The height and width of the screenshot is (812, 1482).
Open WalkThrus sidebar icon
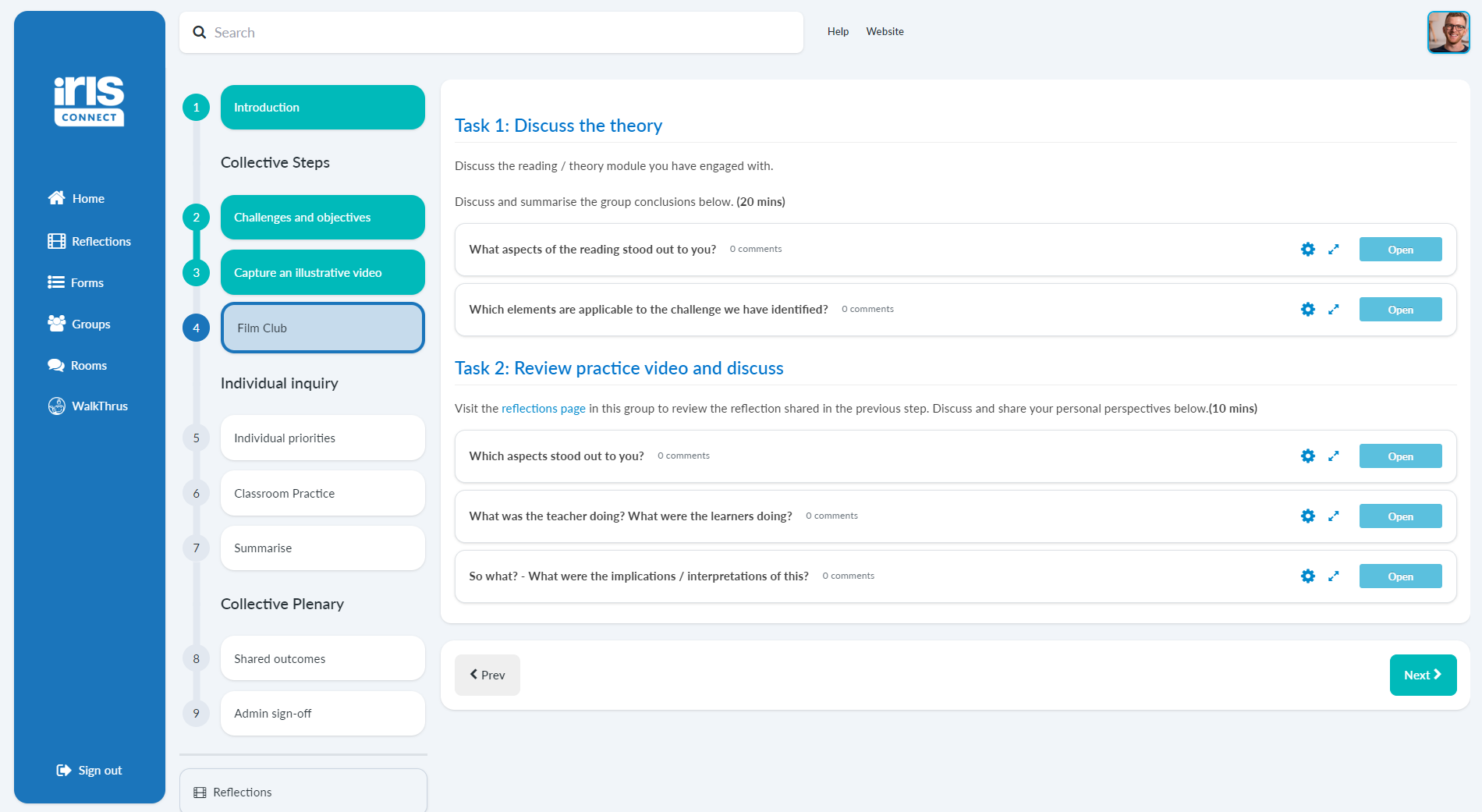click(x=56, y=406)
